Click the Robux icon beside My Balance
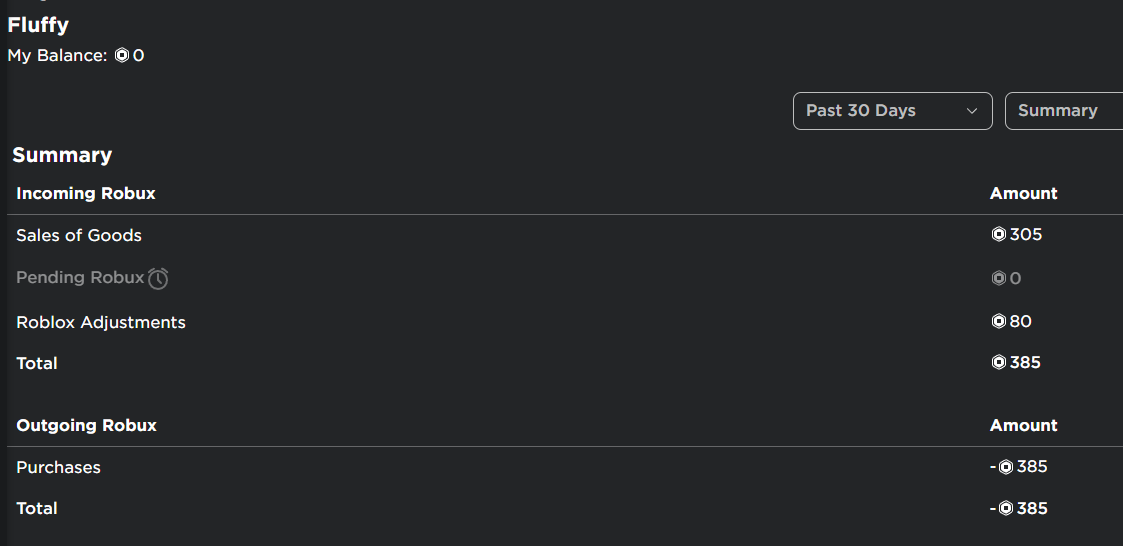Screen dimensions: 1123x546 tap(122, 56)
